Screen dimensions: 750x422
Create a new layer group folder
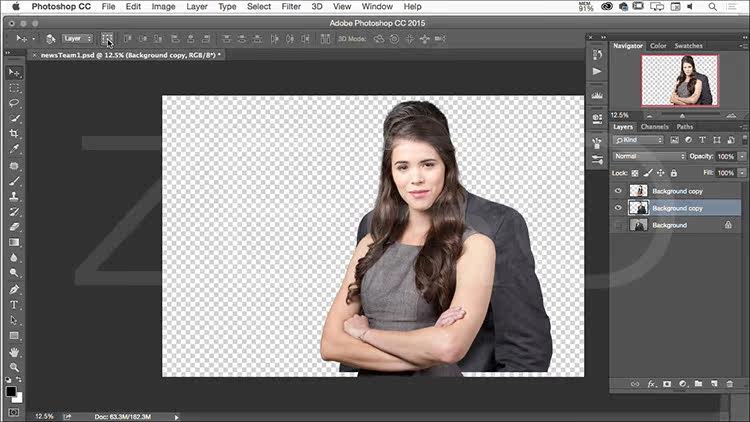698,384
